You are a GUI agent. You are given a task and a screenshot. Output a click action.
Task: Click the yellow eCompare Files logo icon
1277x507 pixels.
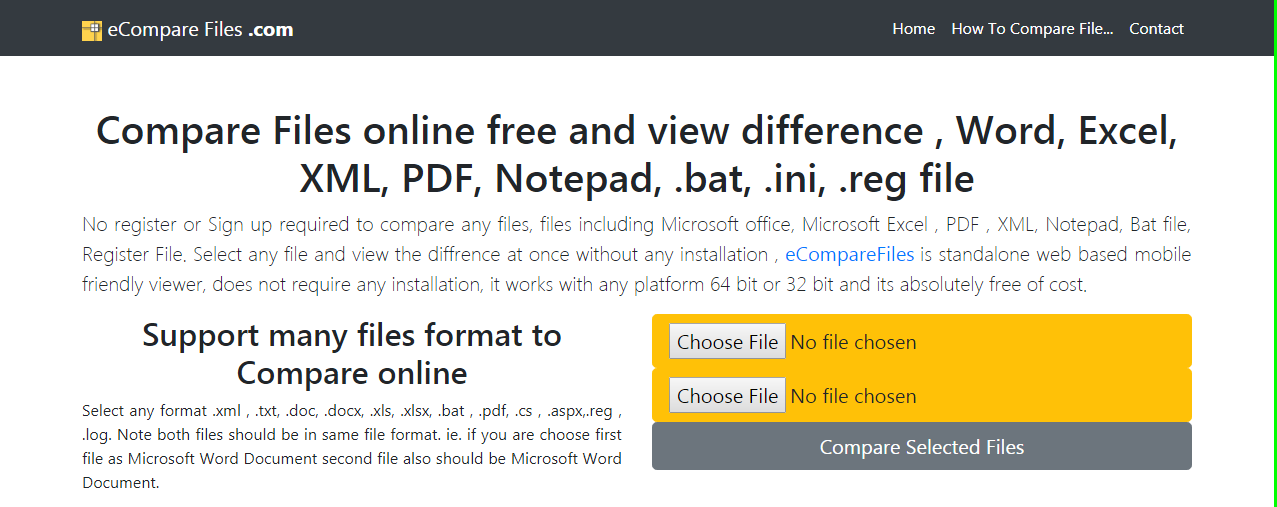[92, 30]
